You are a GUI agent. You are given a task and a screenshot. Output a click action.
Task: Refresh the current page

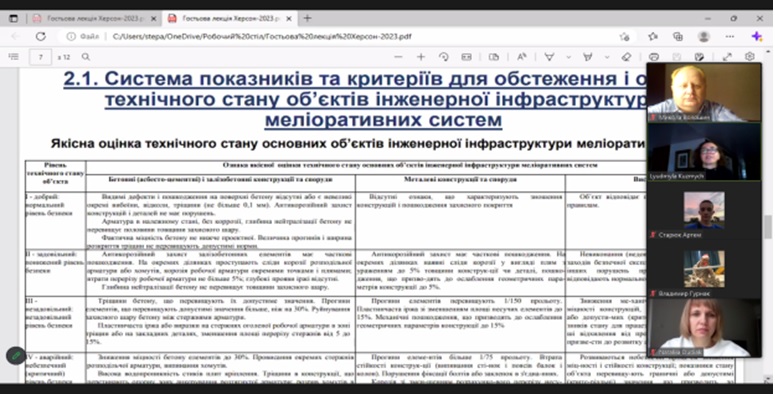[41, 36]
